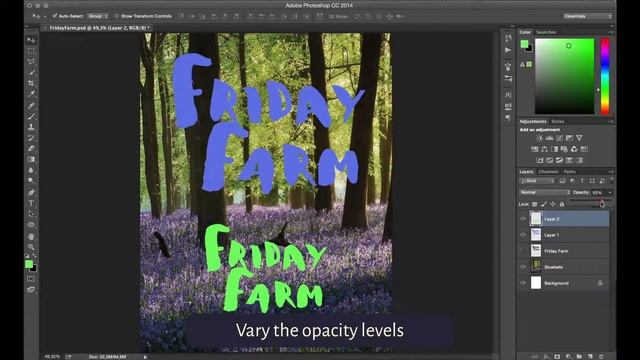The width and height of the screenshot is (640, 360).
Task: Open the layer filter Kind dropdown
Action: (x=537, y=181)
